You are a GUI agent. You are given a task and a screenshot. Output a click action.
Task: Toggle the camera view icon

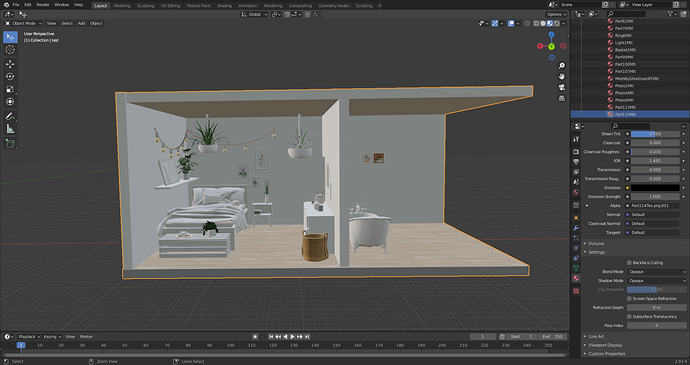[562, 87]
